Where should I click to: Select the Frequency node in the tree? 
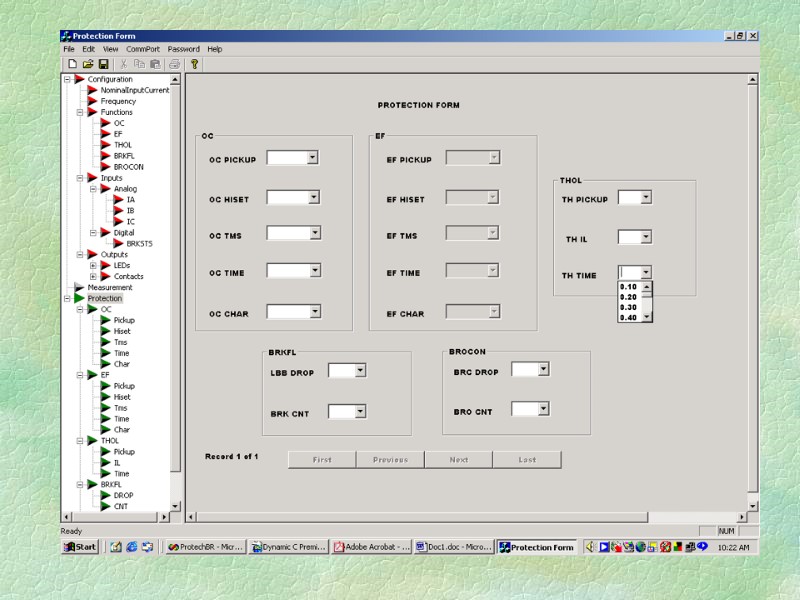click(118, 101)
